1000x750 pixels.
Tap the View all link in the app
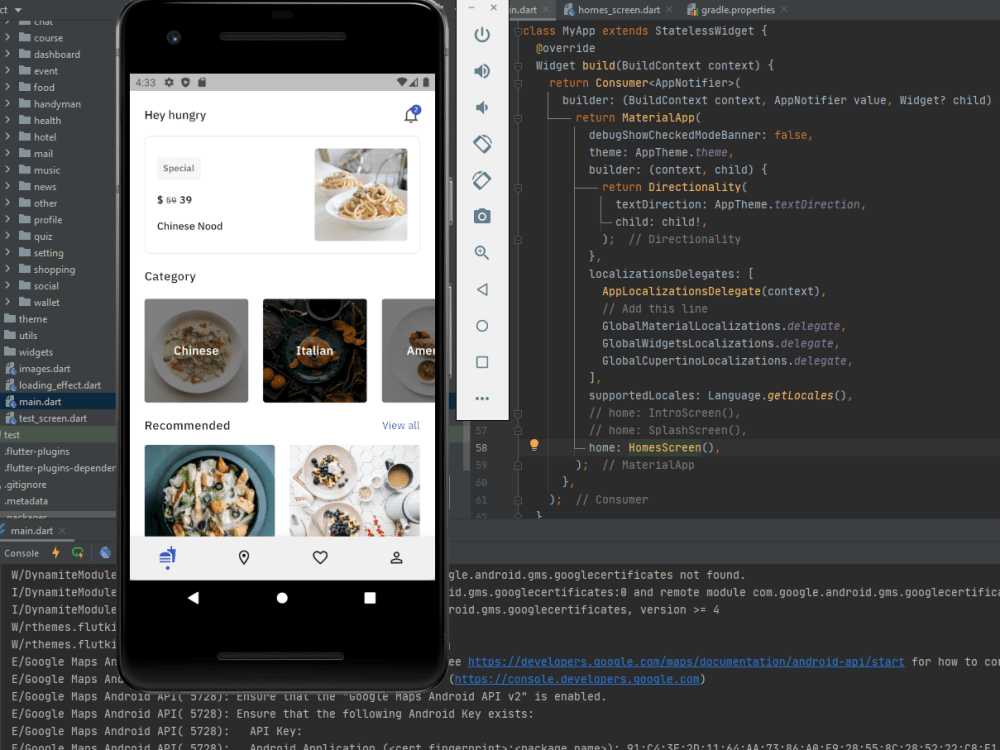(400, 425)
